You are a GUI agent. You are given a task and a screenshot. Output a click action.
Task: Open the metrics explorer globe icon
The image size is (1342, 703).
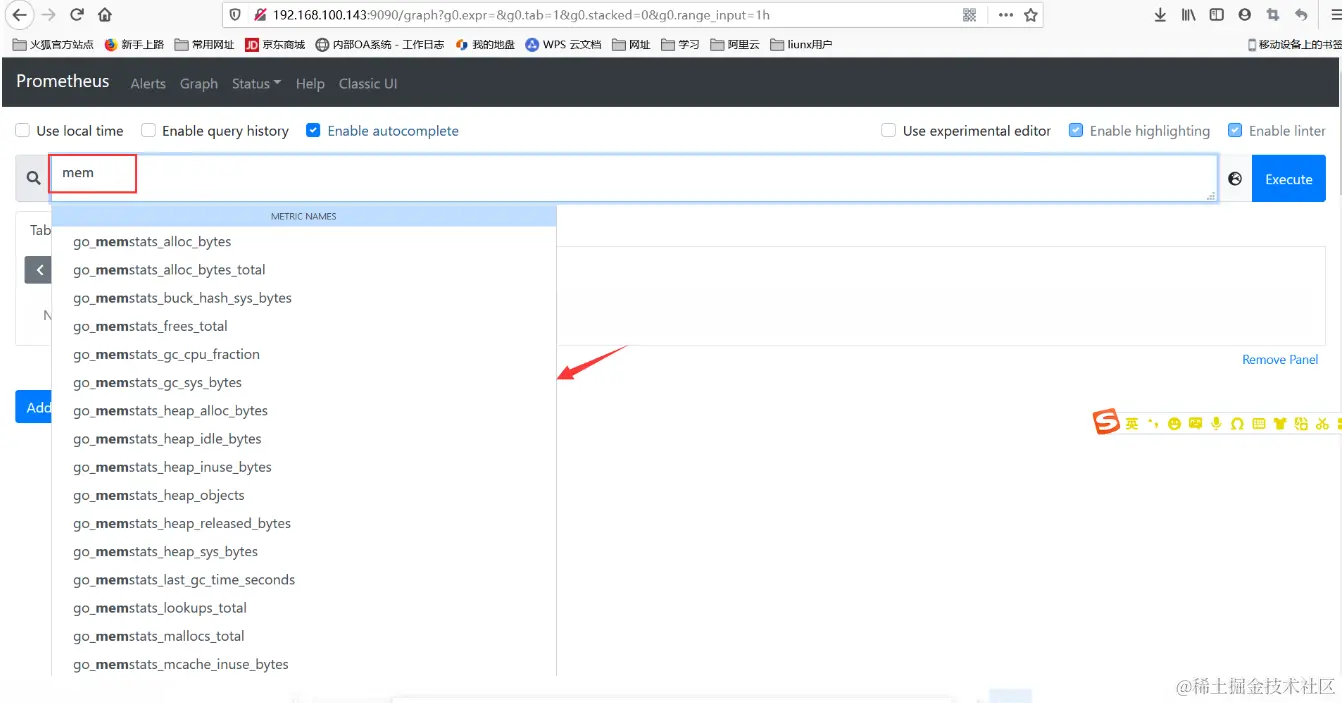point(1235,178)
